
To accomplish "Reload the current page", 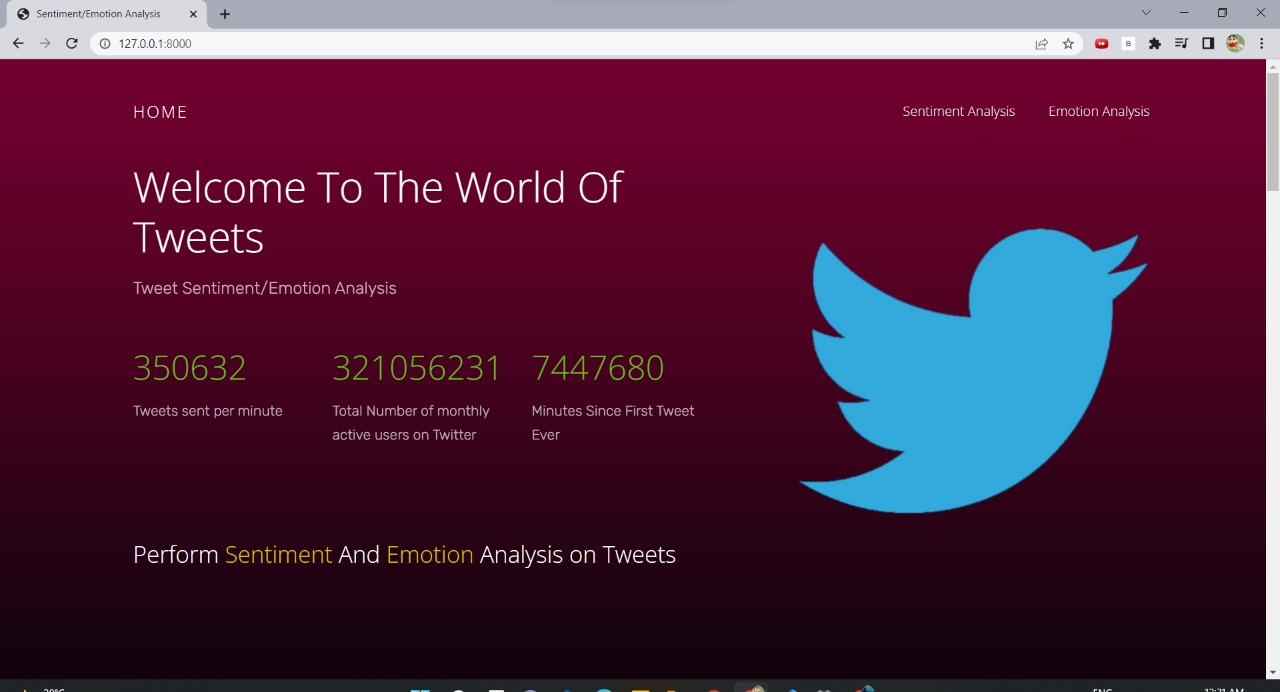I will (x=72, y=43).
